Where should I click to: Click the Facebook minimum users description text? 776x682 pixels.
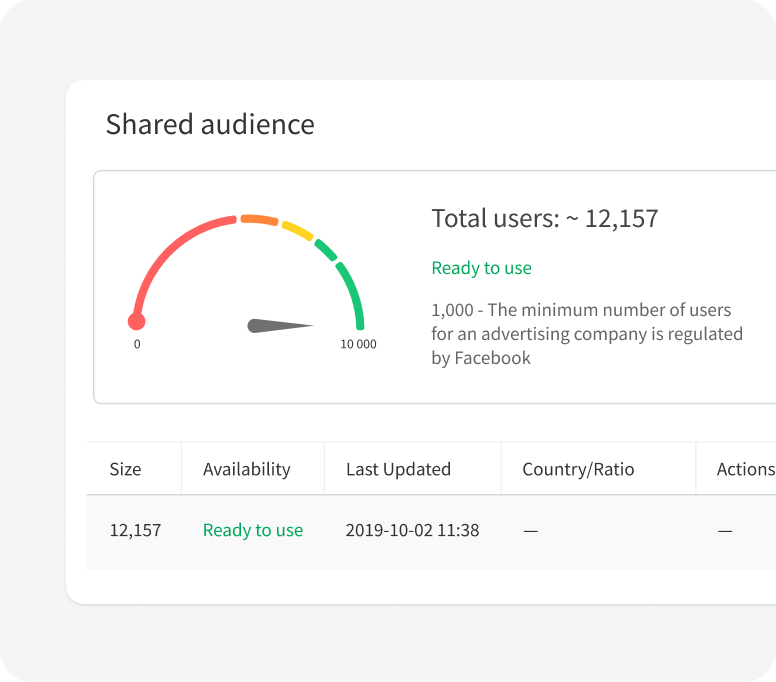[x=586, y=334]
